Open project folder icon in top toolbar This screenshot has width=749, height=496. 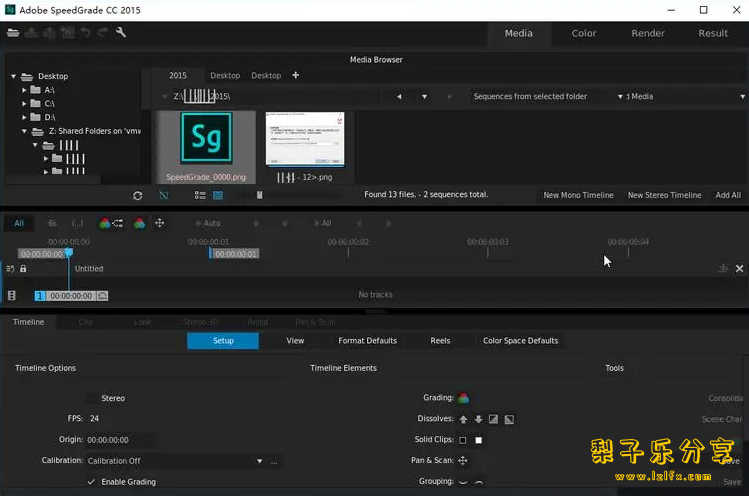click(13, 32)
